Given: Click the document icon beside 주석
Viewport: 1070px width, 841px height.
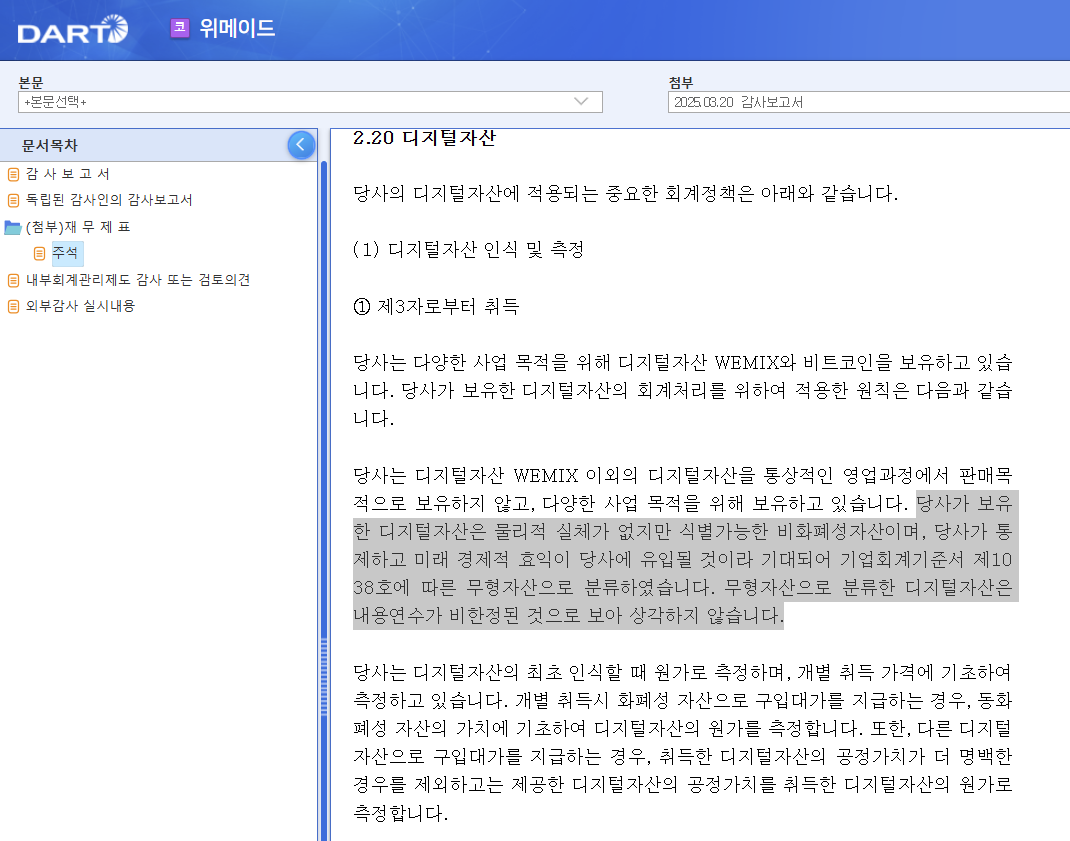Looking at the screenshot, I should point(41,252).
